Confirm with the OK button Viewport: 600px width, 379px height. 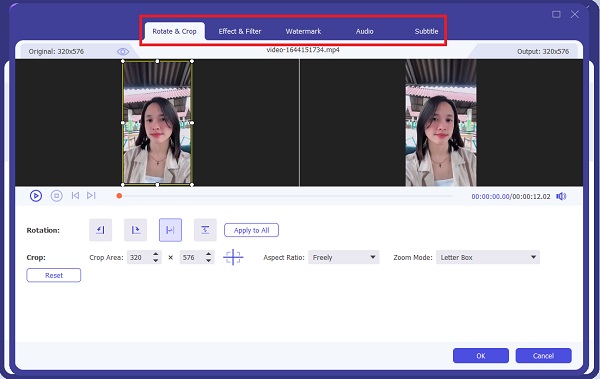pyautogui.click(x=481, y=356)
